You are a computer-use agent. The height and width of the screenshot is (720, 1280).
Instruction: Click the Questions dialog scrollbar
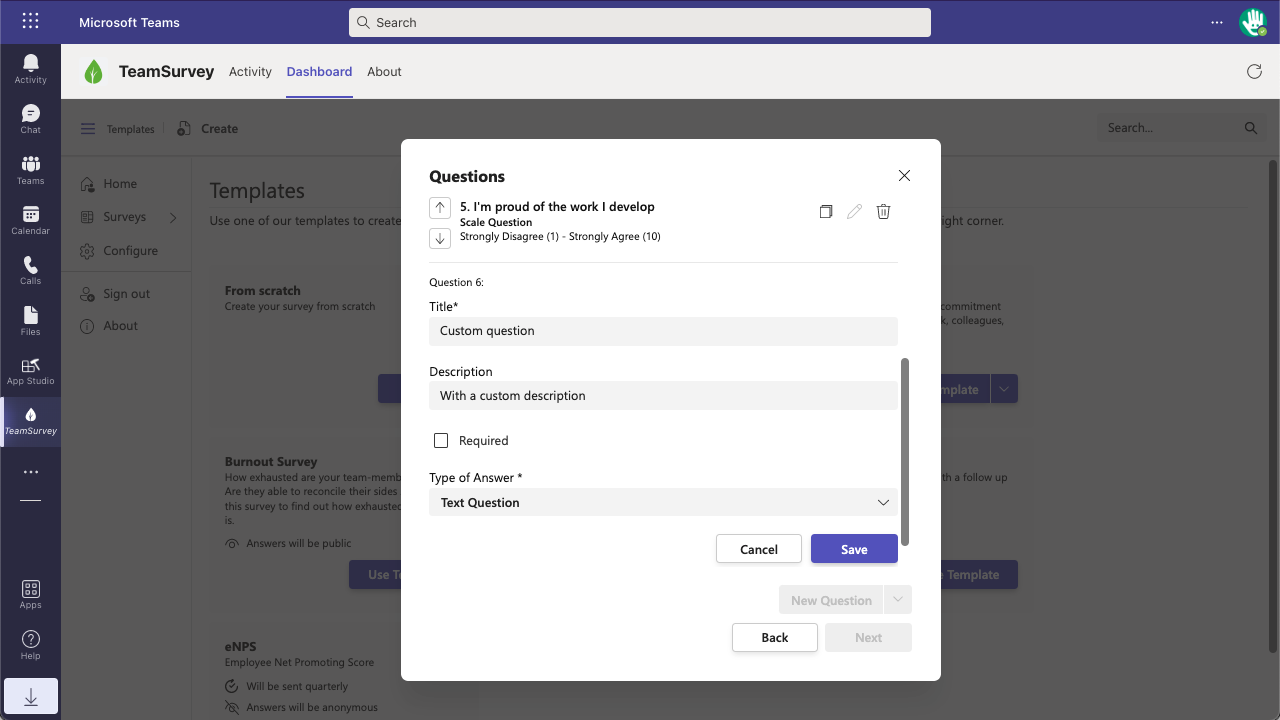905,452
